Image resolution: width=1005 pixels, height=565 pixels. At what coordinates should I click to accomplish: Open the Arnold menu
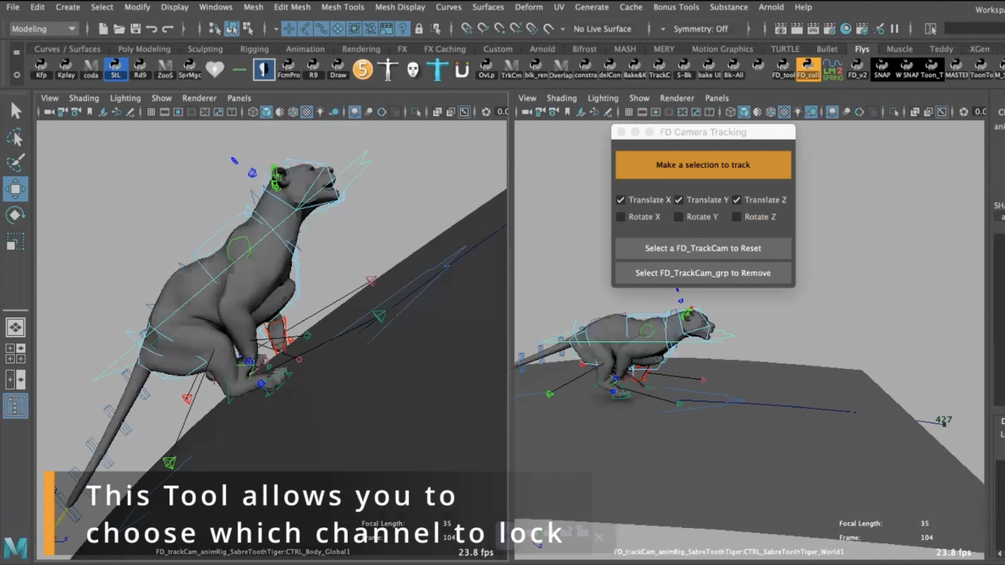771,7
